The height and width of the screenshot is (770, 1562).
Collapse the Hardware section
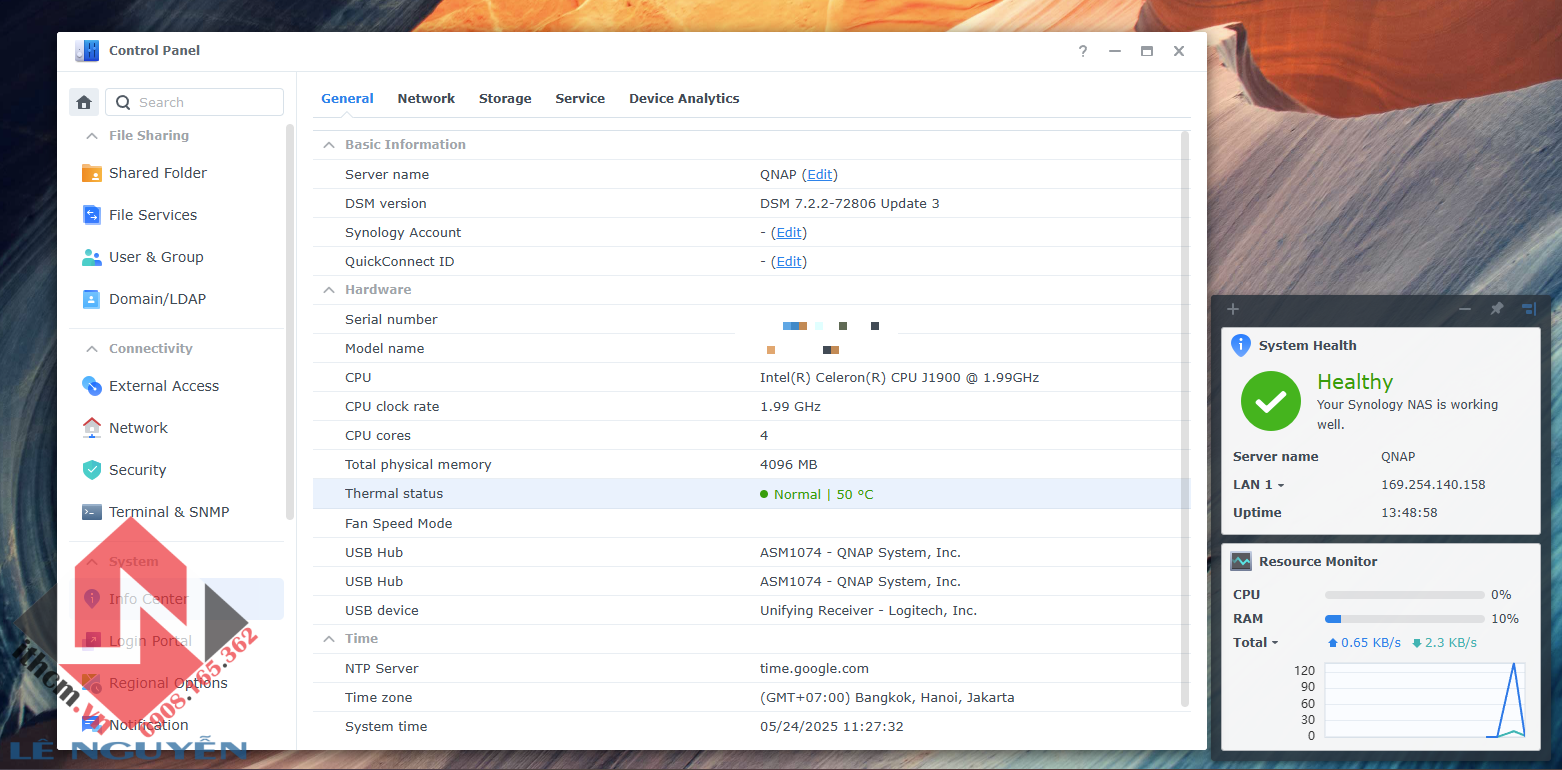tap(328, 290)
